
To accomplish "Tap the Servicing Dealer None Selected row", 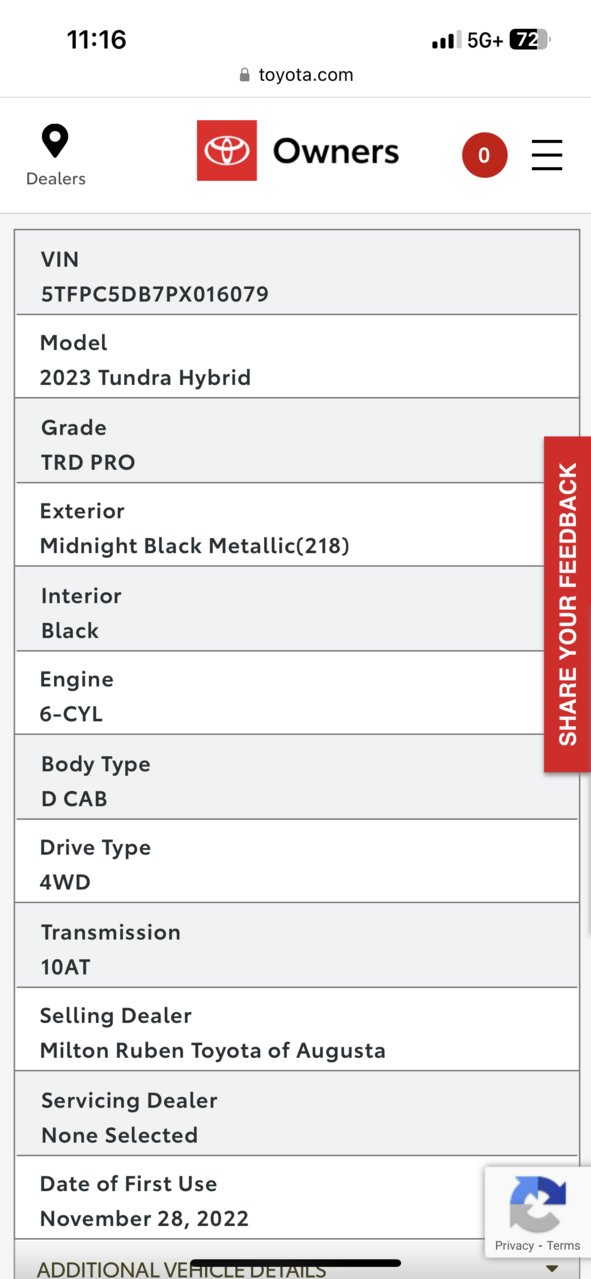I will pos(297,1117).
